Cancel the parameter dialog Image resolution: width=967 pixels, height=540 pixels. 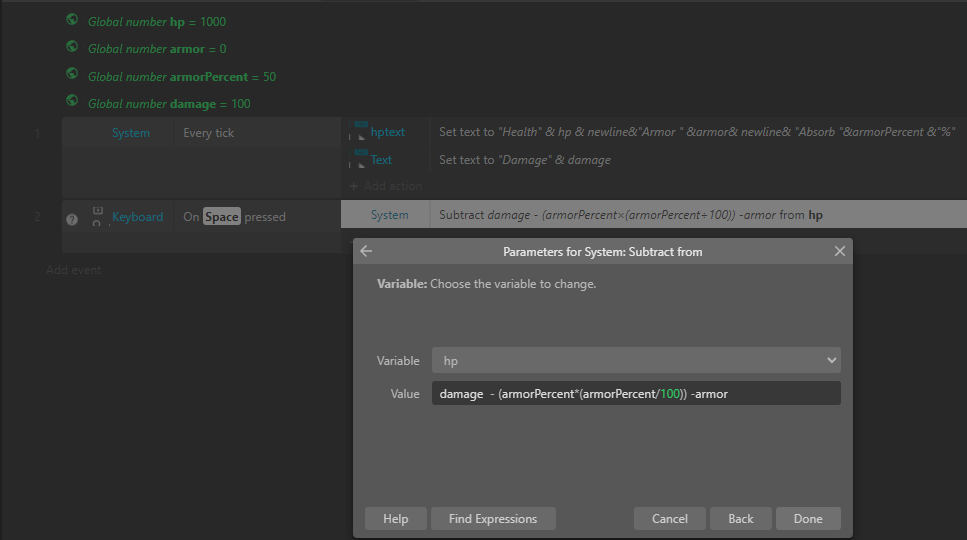669,518
